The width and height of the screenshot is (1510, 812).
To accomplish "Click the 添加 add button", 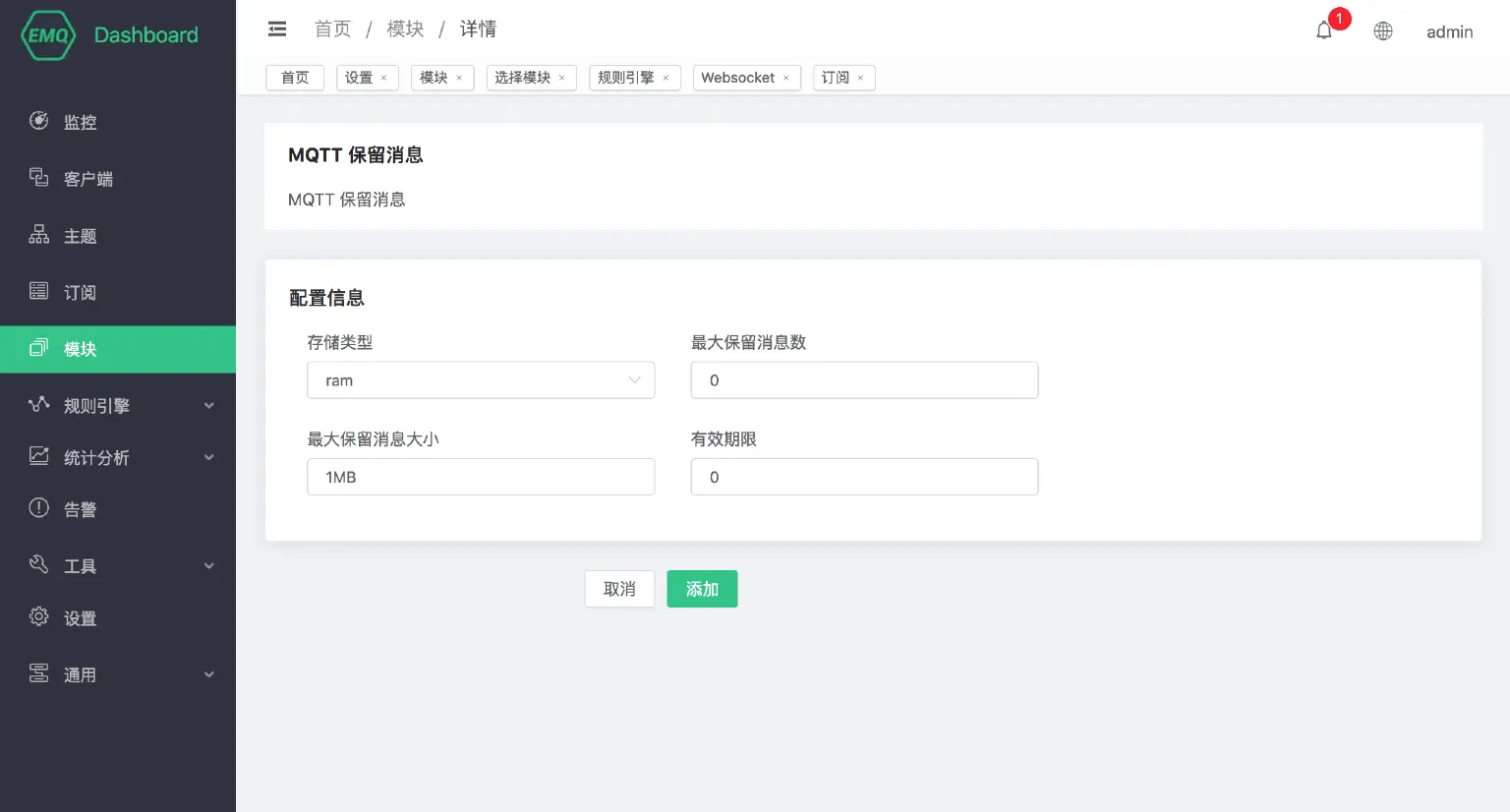I will 702,588.
